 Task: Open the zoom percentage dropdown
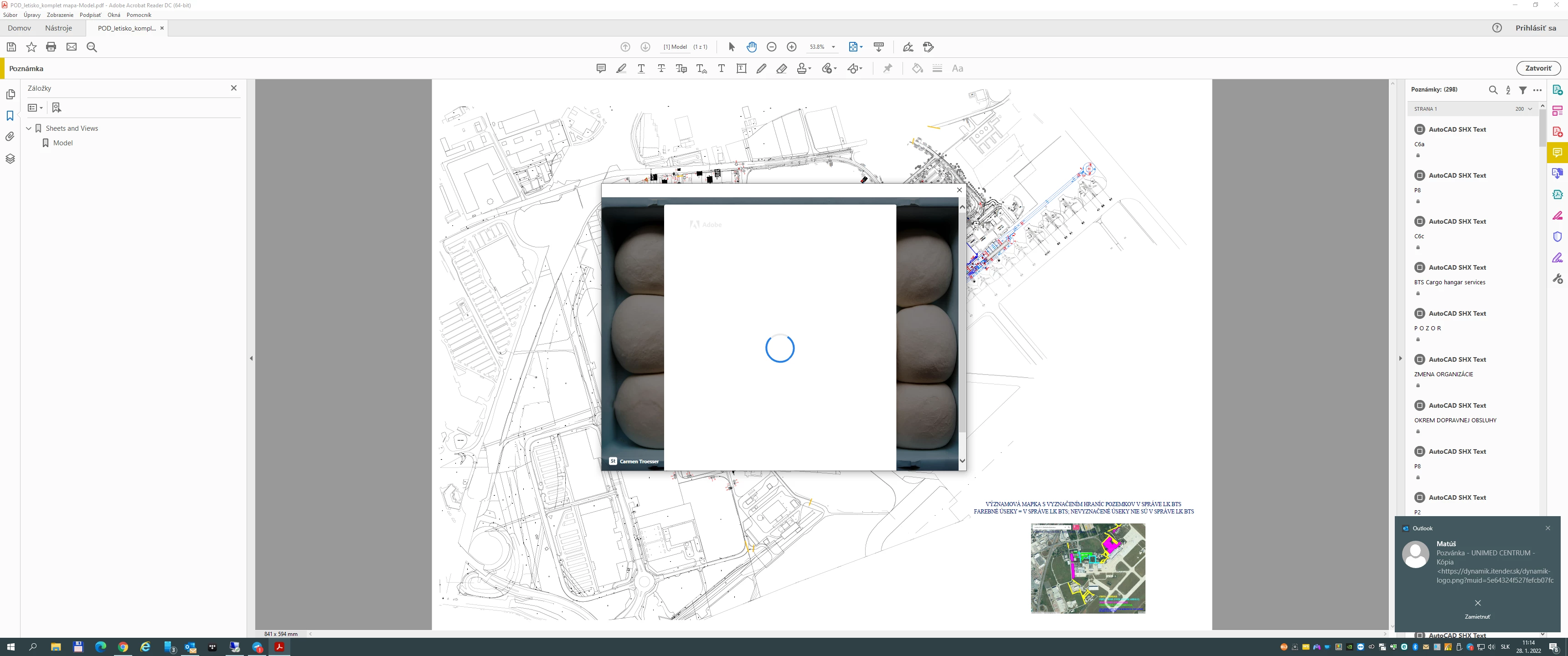pos(833,47)
